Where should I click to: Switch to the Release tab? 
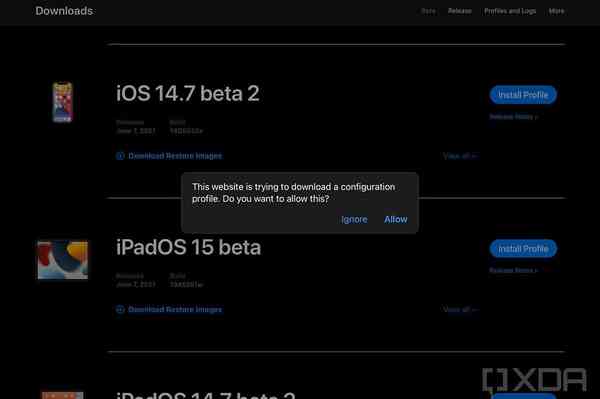[460, 11]
